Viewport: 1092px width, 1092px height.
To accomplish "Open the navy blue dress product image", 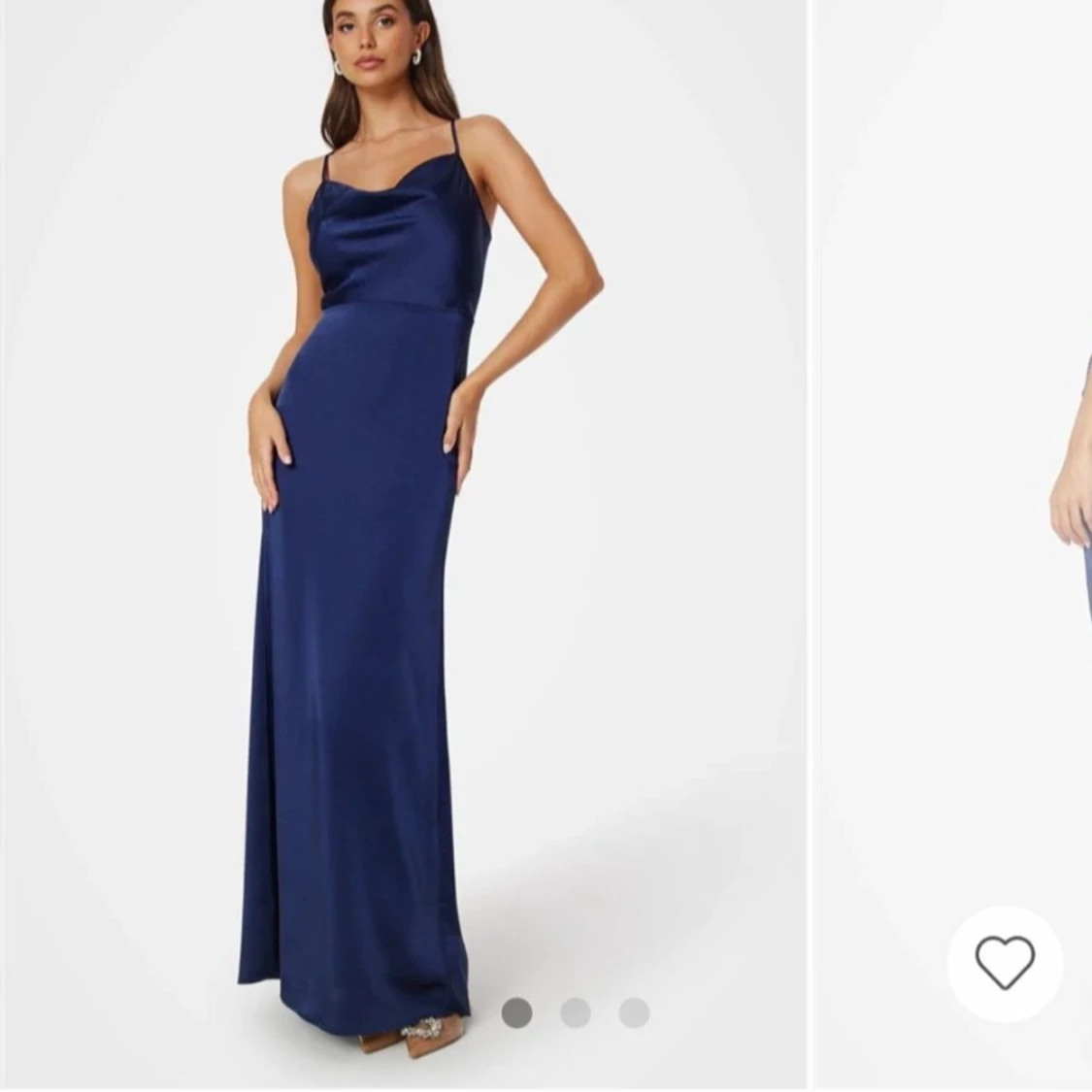I will pyautogui.click(x=404, y=545).
